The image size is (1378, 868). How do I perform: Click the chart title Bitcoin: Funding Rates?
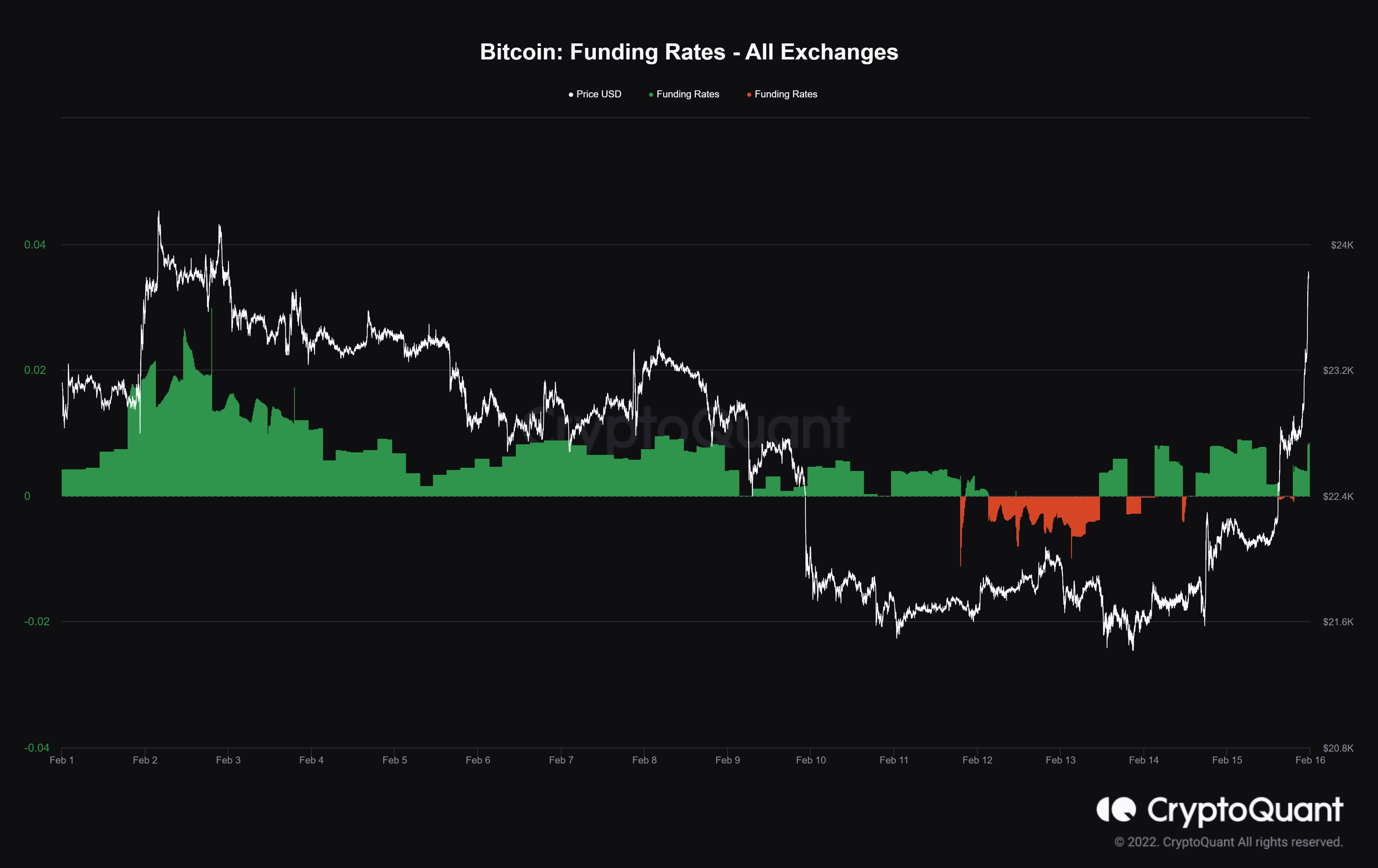pyautogui.click(x=689, y=52)
